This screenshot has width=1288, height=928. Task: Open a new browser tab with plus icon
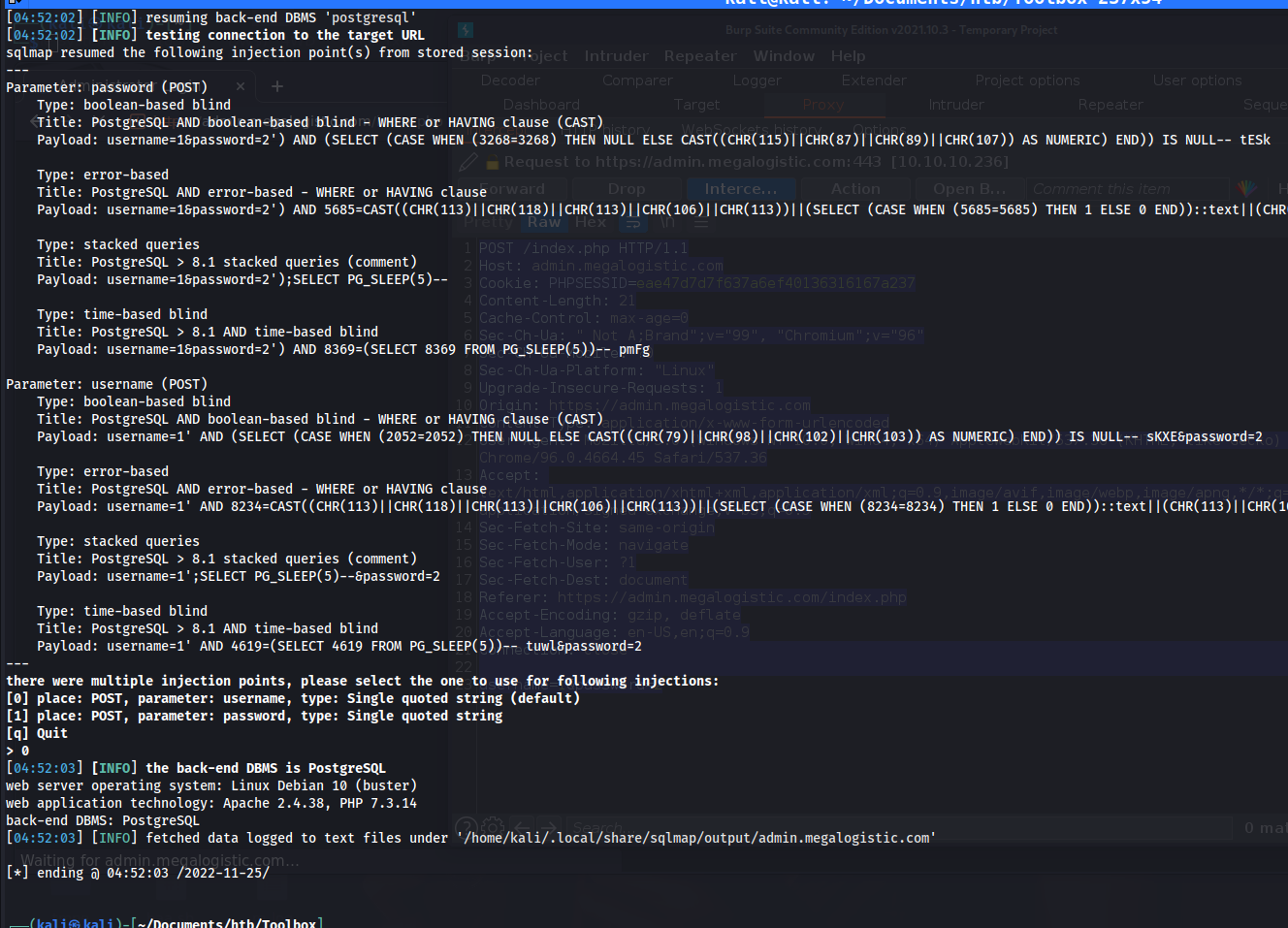click(276, 86)
